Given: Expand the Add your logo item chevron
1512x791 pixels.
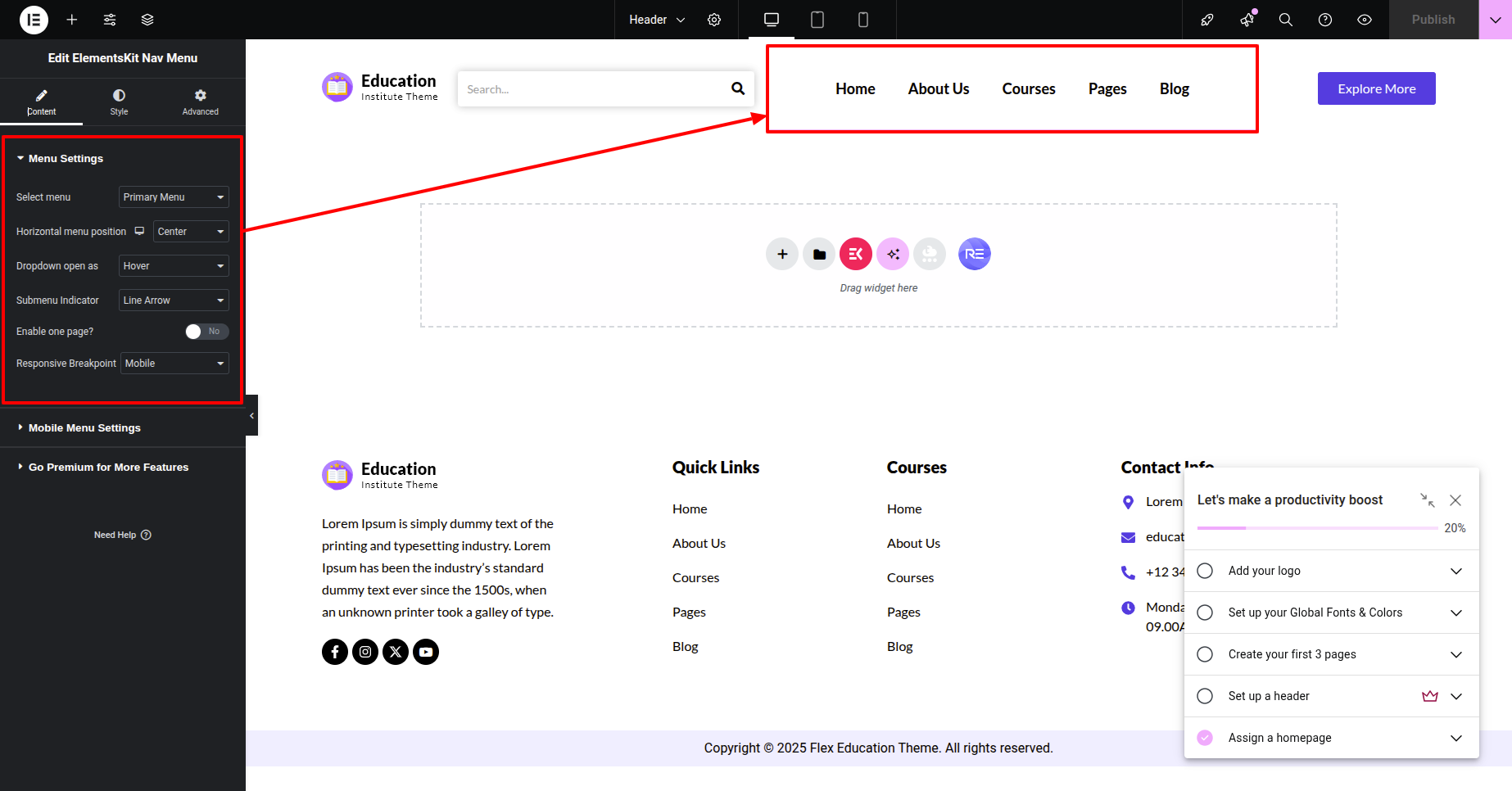Looking at the screenshot, I should point(1456,571).
